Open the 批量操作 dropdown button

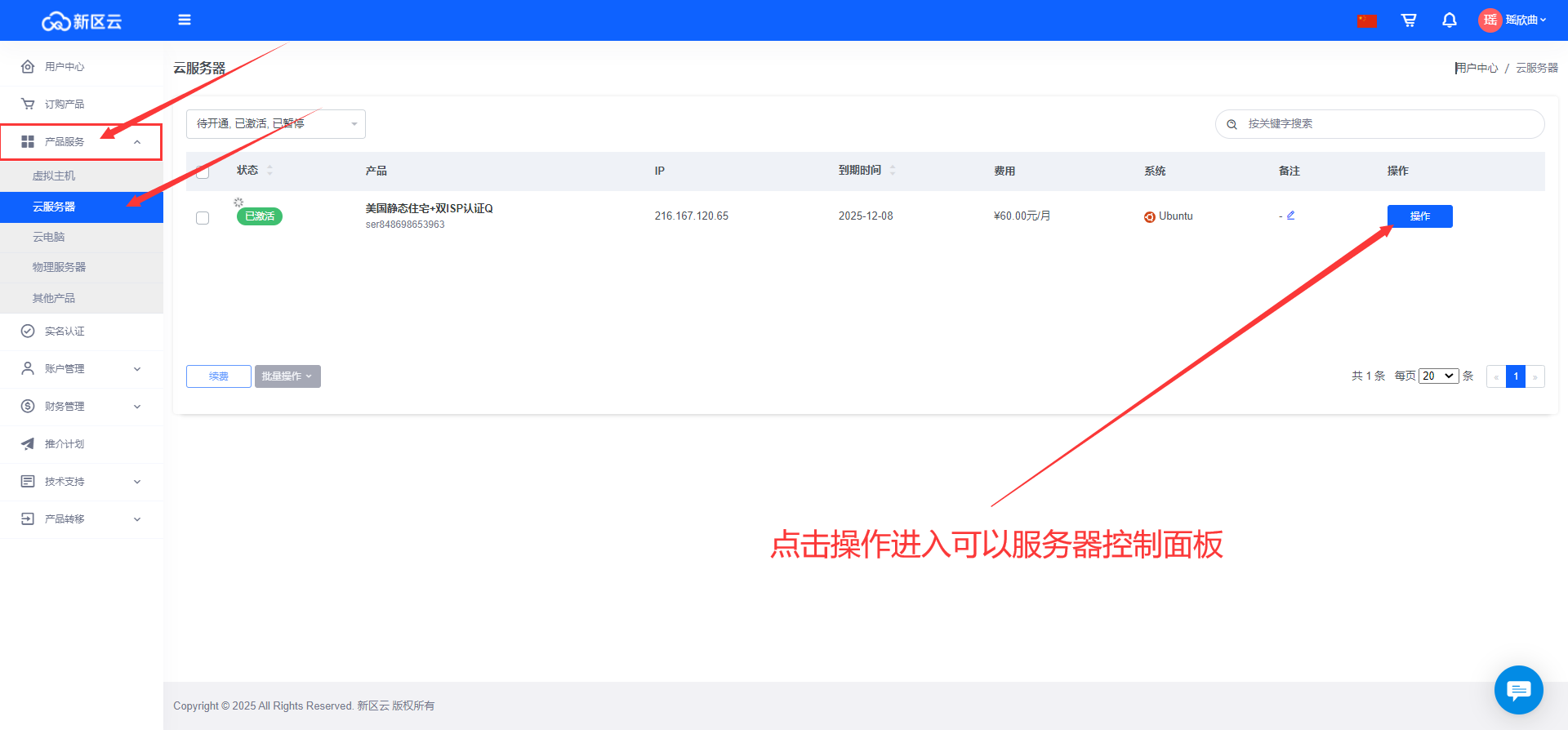click(287, 376)
